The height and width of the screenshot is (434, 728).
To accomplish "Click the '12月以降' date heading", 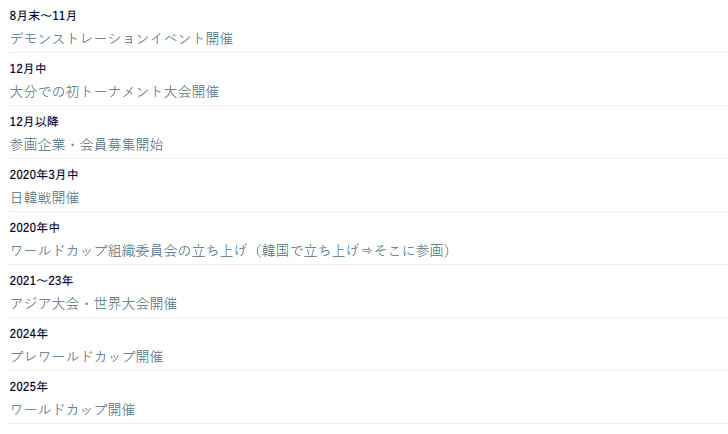I will [34, 122].
